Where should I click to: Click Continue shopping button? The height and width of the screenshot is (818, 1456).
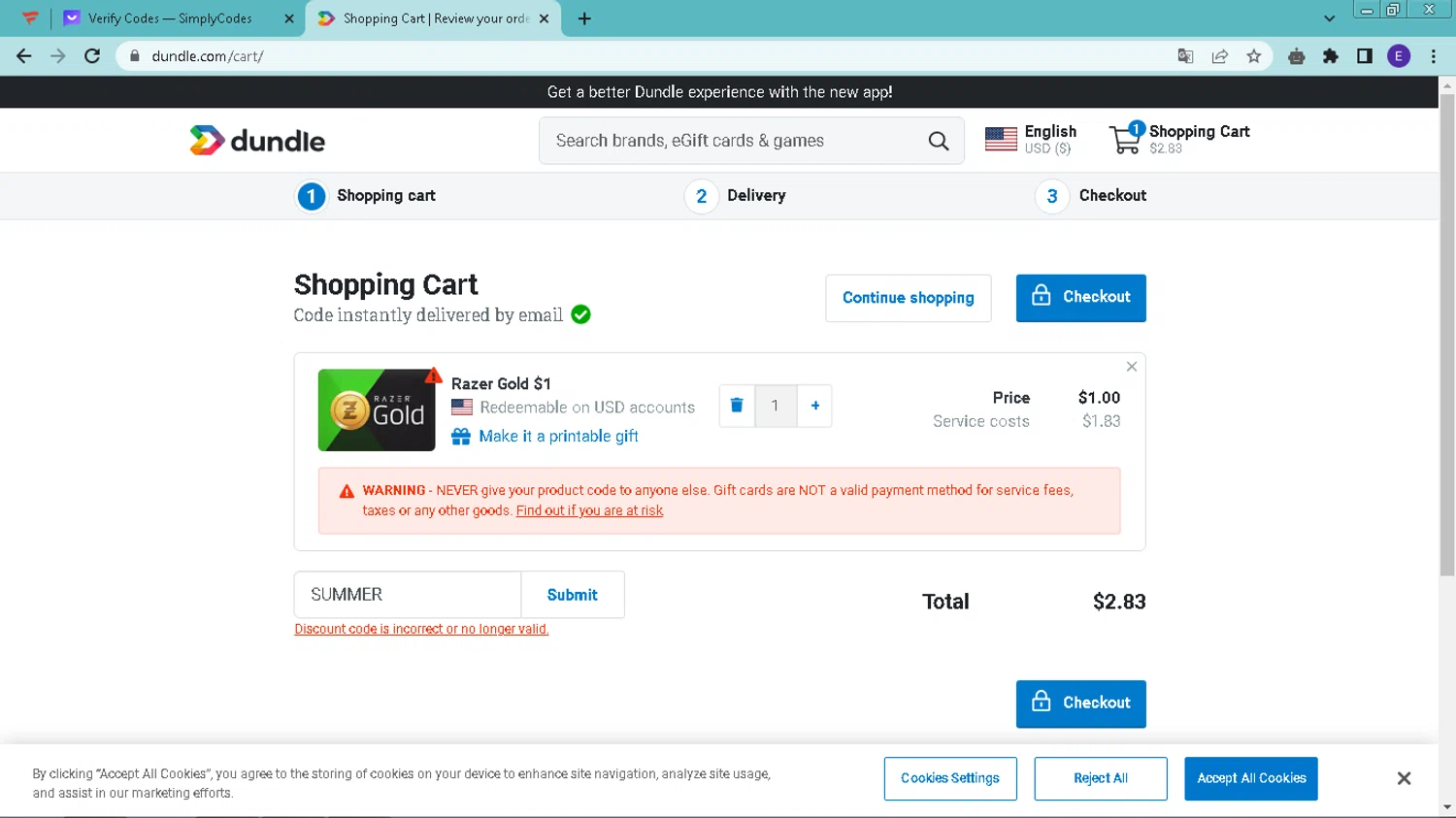point(909,298)
